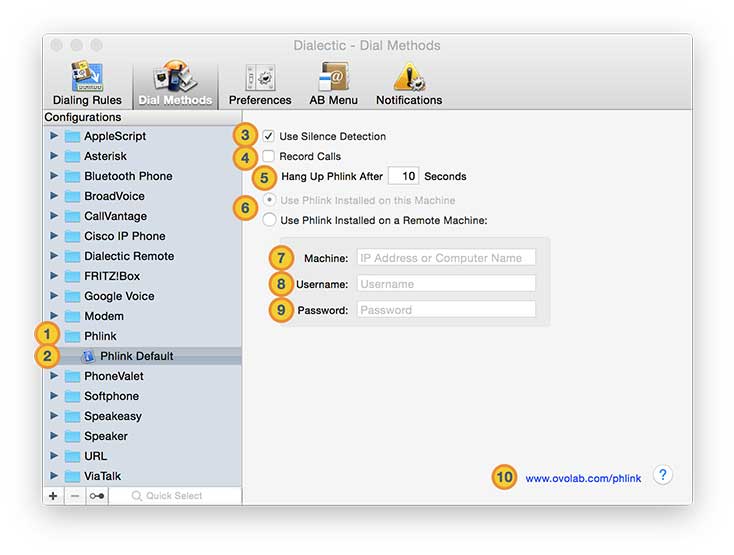Expand the CallVantage tree node

coord(54,216)
